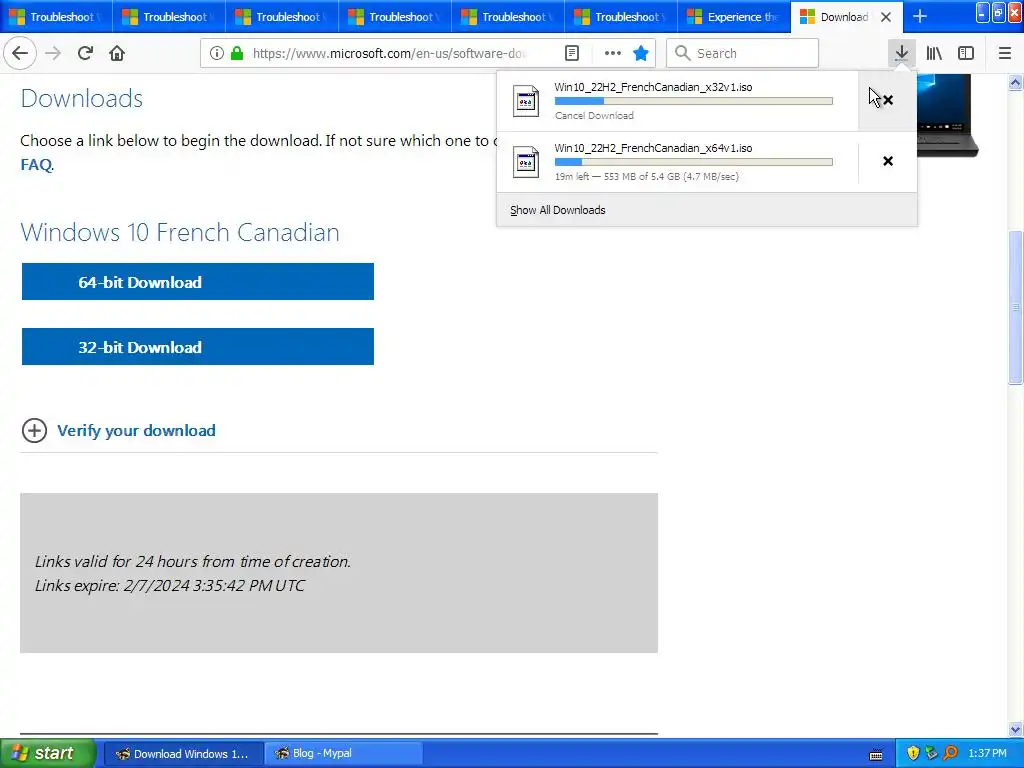Switch to the sixth Troubleshoot tab
Image resolution: width=1024 pixels, height=768 pixels.
point(621,17)
